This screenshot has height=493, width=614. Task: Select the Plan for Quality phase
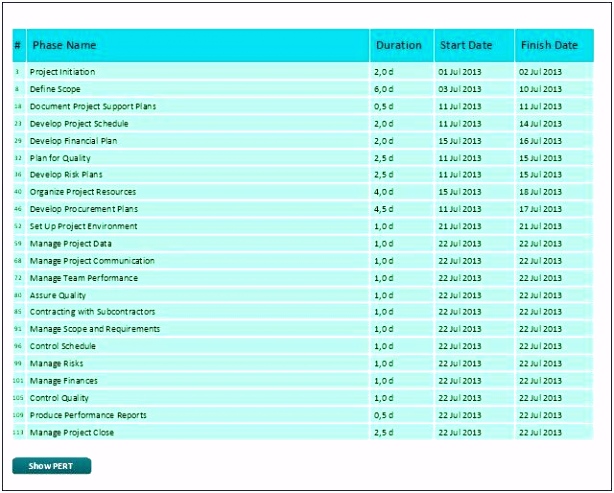click(x=60, y=158)
